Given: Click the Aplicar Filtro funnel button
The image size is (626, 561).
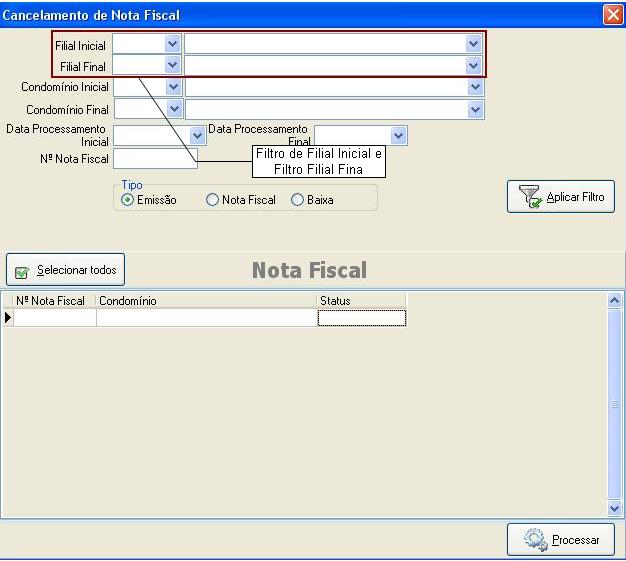Looking at the screenshot, I should tap(561, 197).
